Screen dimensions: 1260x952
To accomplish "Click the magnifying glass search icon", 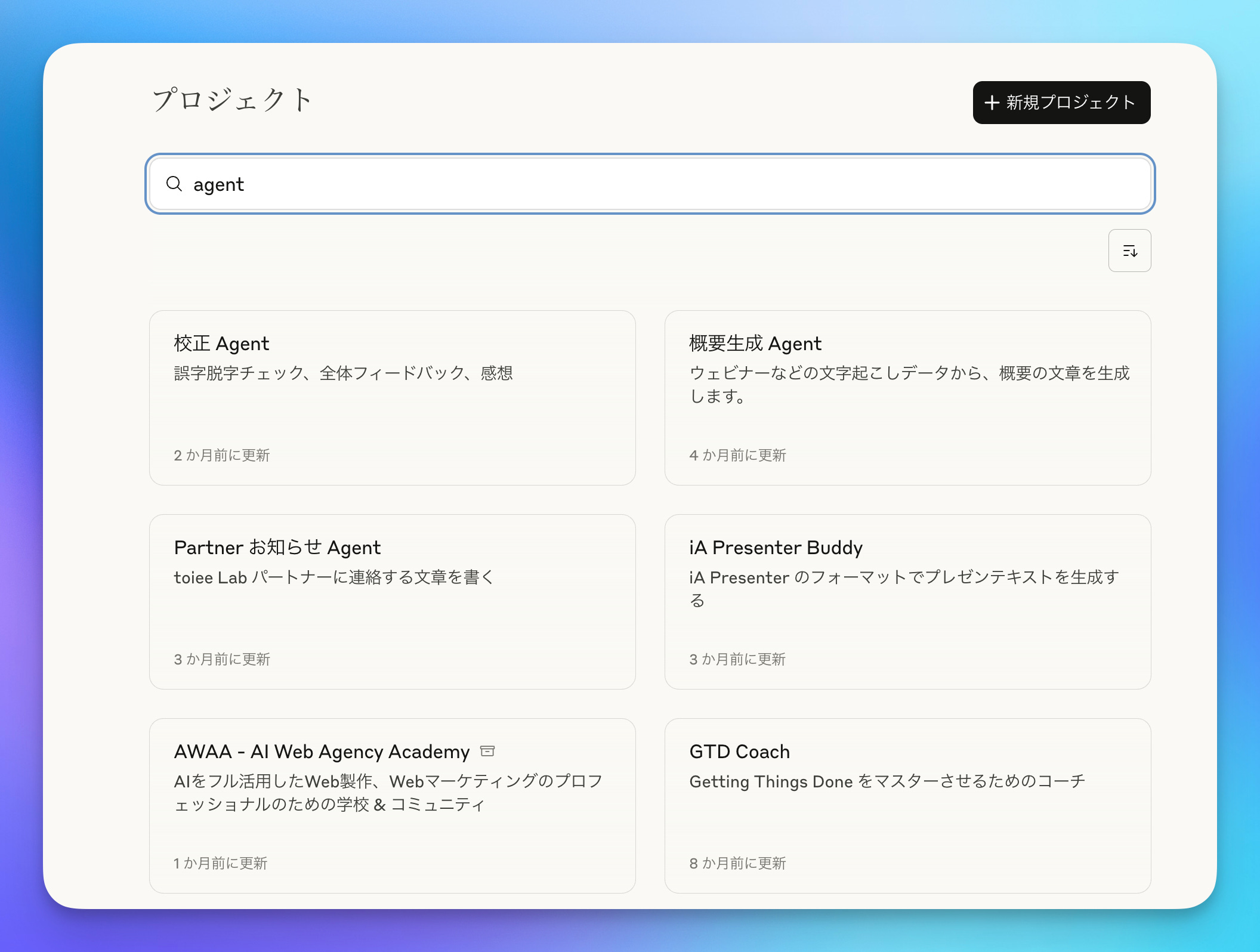I will tap(174, 184).
